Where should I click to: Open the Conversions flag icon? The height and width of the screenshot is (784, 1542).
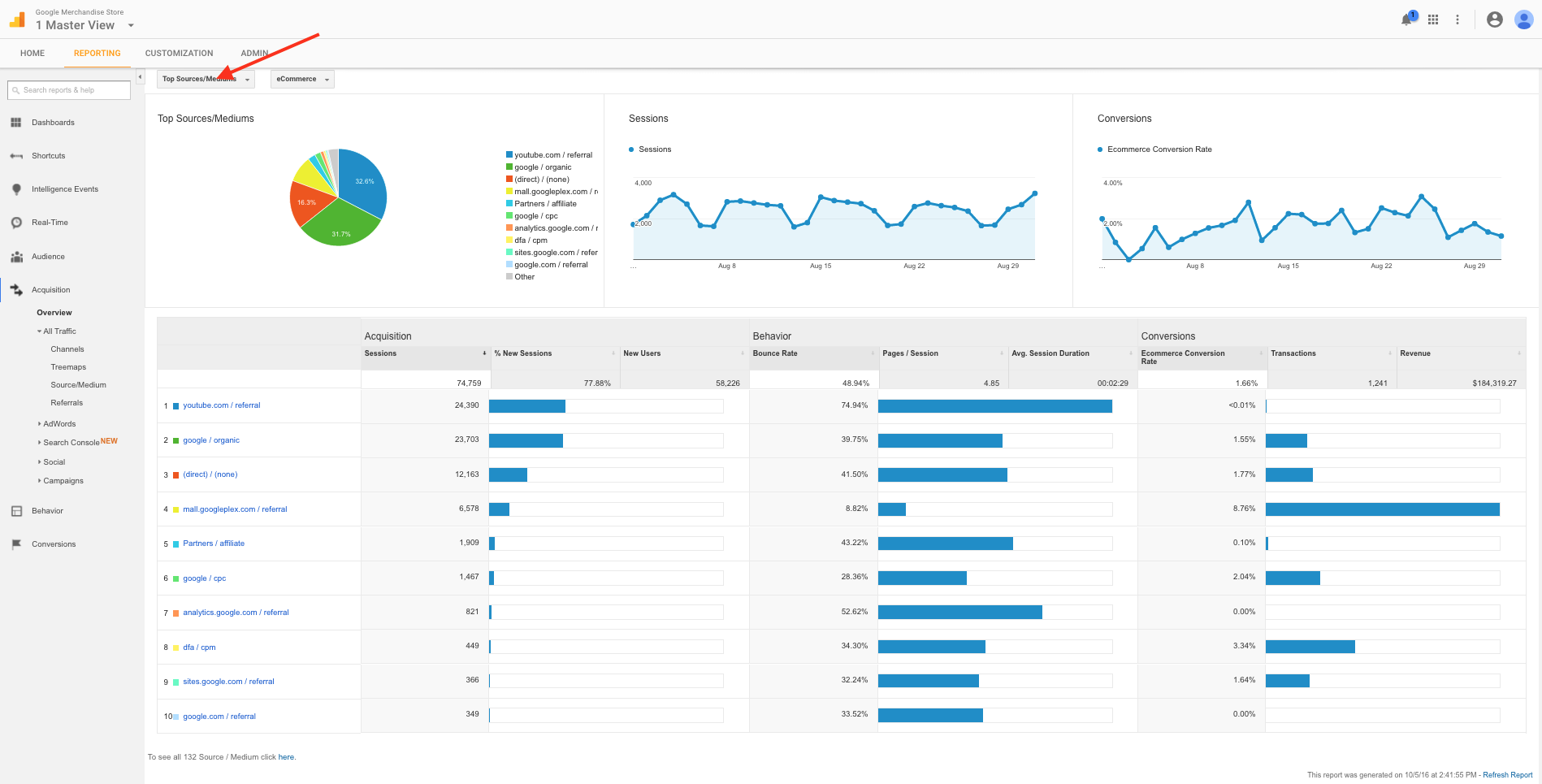coord(17,544)
